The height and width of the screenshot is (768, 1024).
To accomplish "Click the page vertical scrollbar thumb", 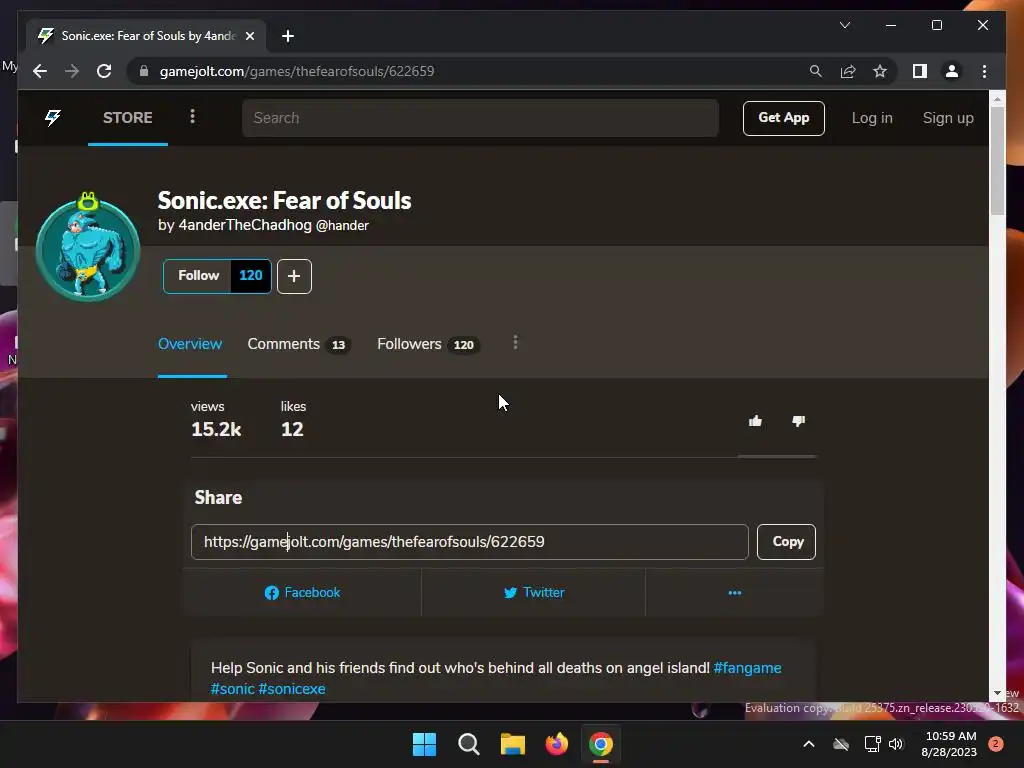I will [997, 160].
